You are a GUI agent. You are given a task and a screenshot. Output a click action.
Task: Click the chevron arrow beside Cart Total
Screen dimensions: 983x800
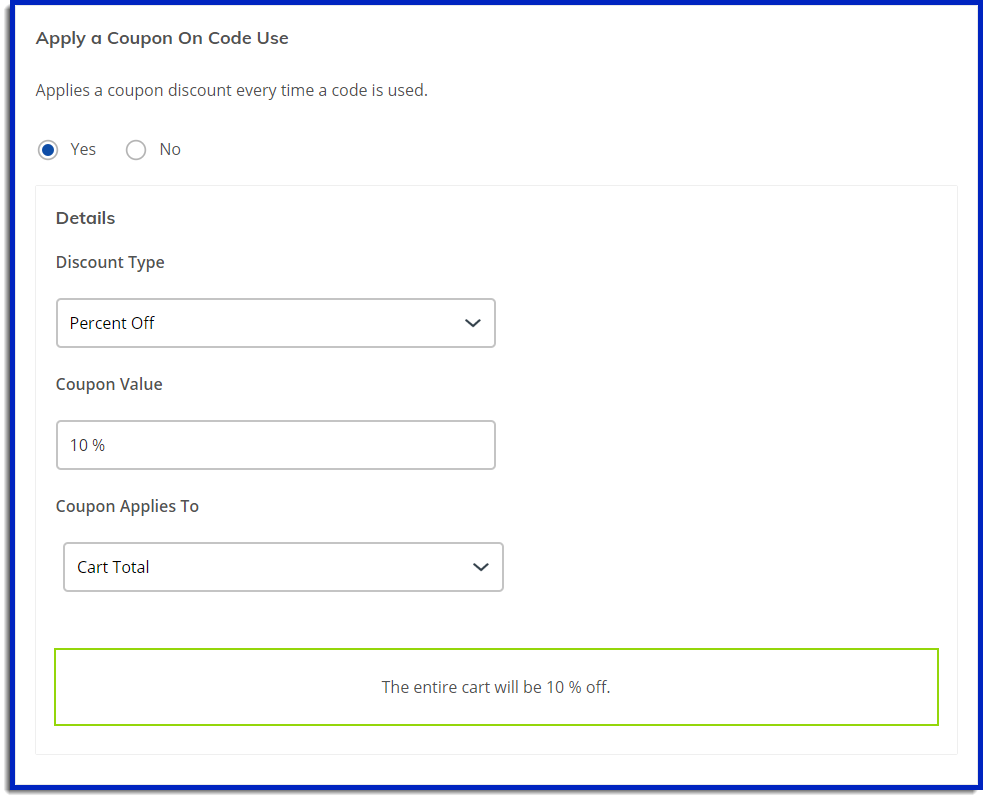[x=481, y=567]
